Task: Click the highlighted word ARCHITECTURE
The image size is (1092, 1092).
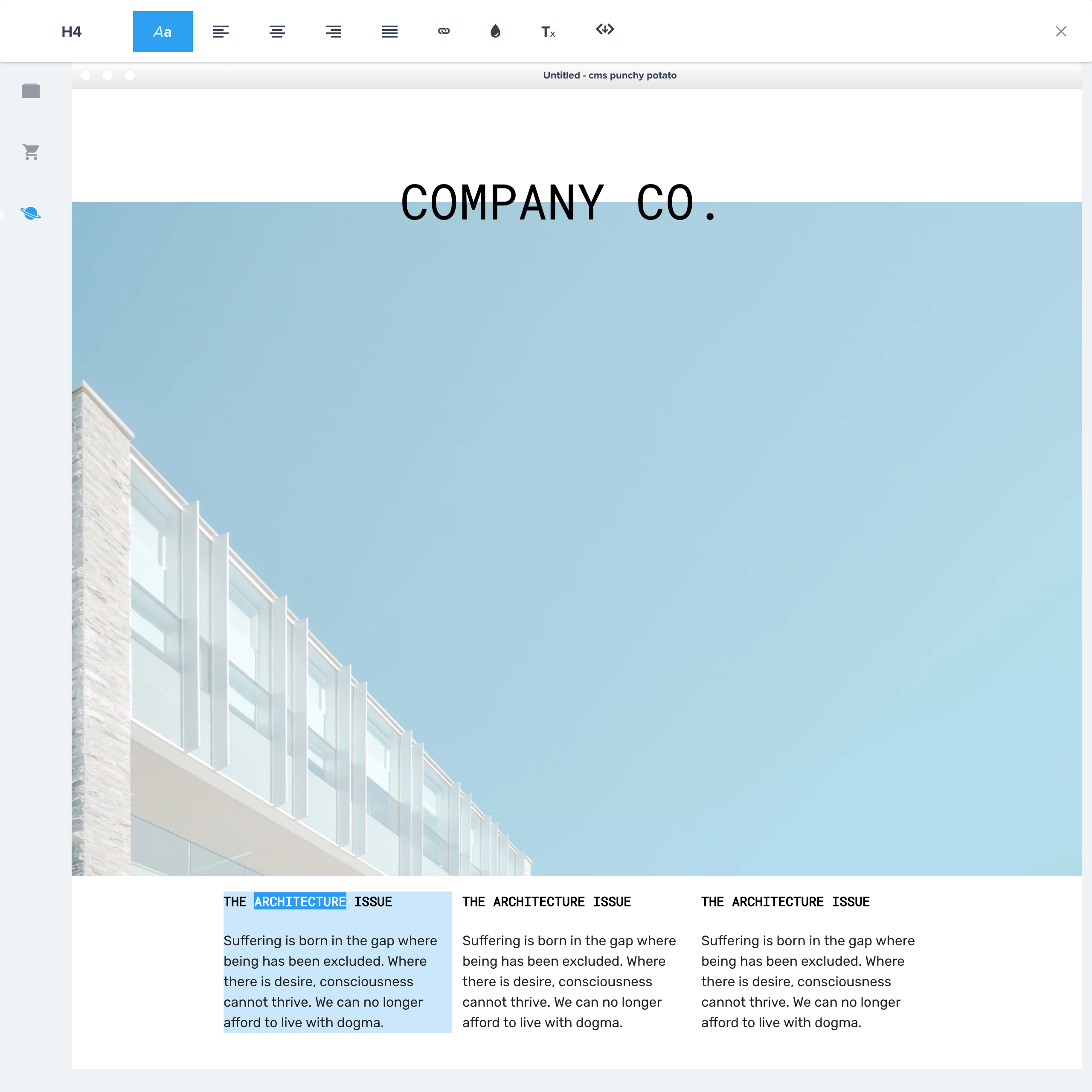Action: pyautogui.click(x=299, y=901)
